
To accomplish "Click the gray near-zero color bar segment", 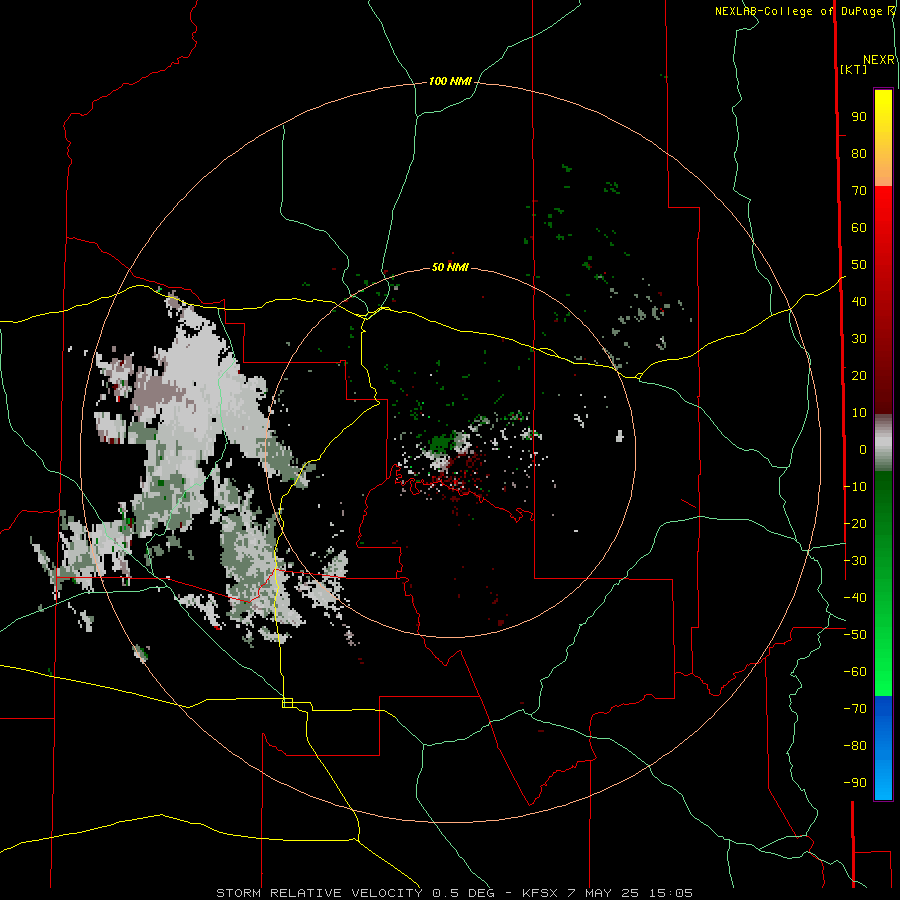I will [x=883, y=443].
